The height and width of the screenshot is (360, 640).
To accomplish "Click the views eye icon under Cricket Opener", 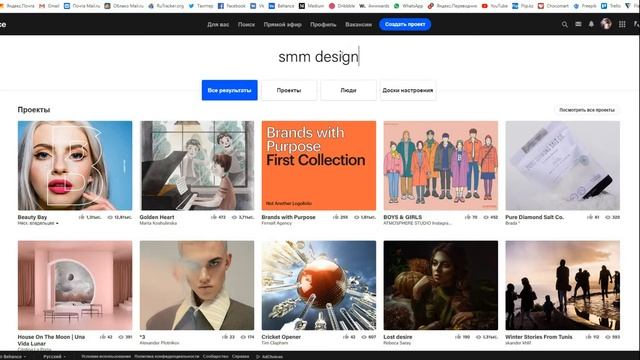I will [x=364, y=337].
